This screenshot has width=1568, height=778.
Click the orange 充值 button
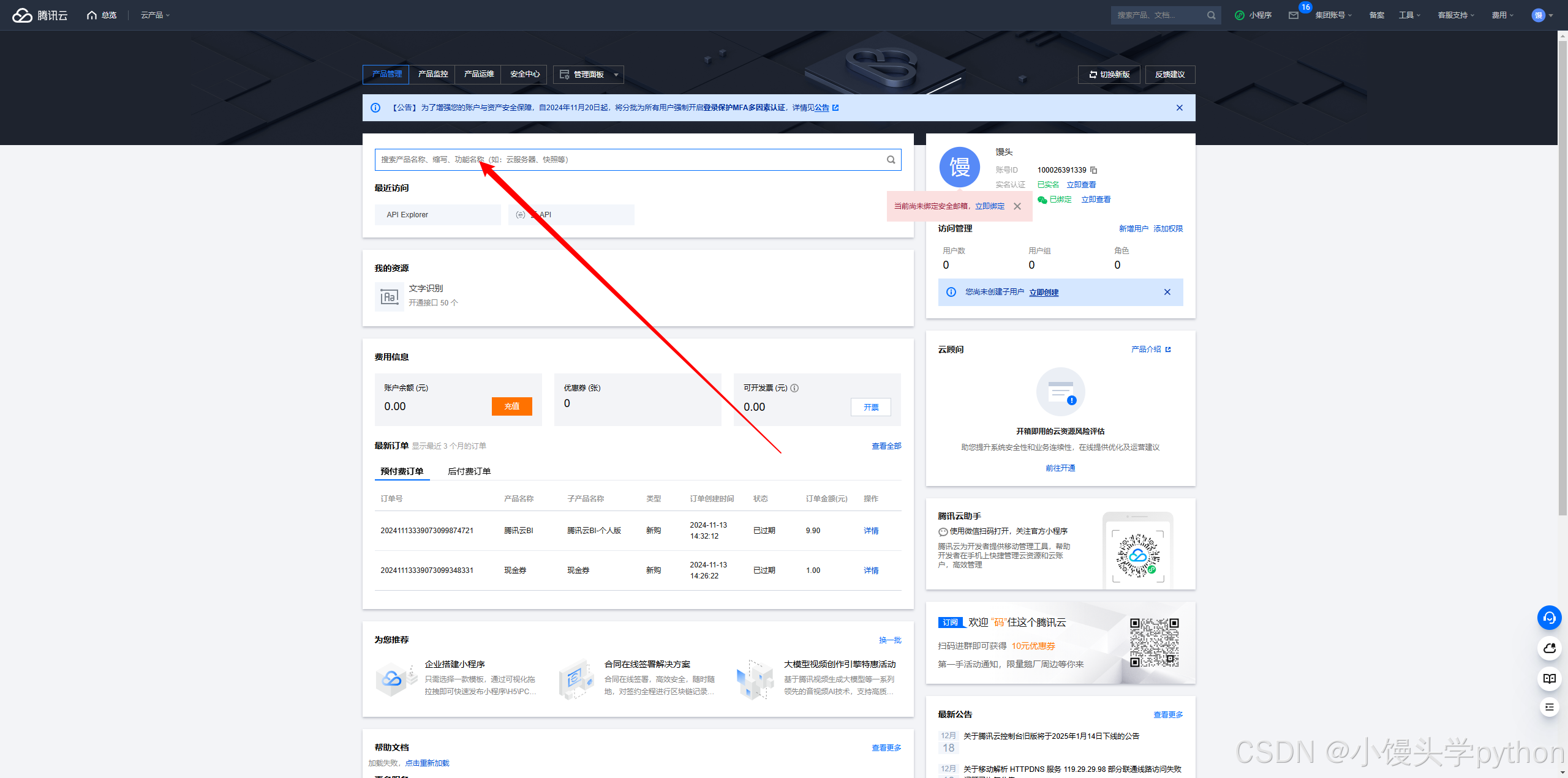pos(511,406)
